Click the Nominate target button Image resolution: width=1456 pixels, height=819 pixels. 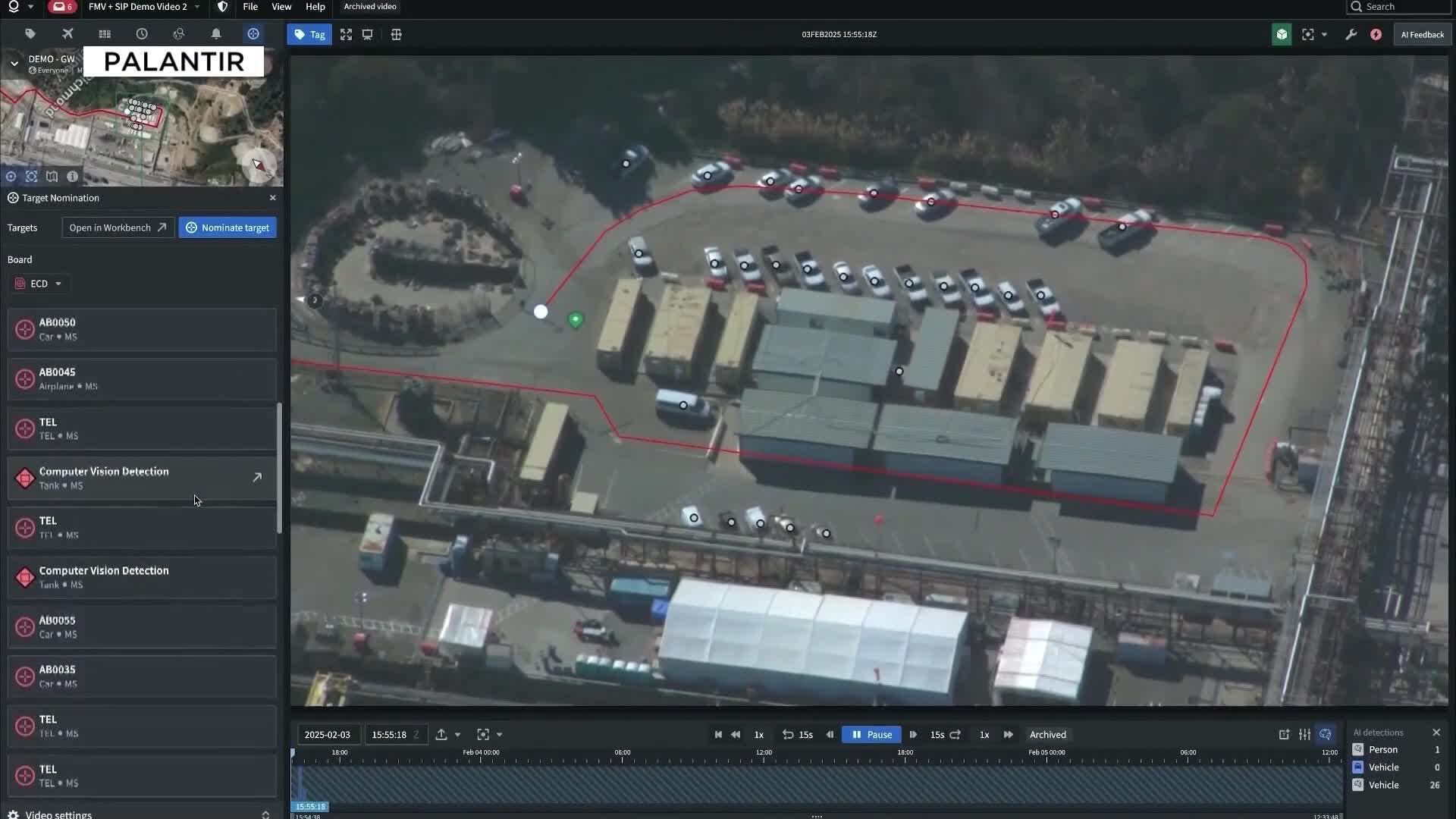click(x=227, y=227)
